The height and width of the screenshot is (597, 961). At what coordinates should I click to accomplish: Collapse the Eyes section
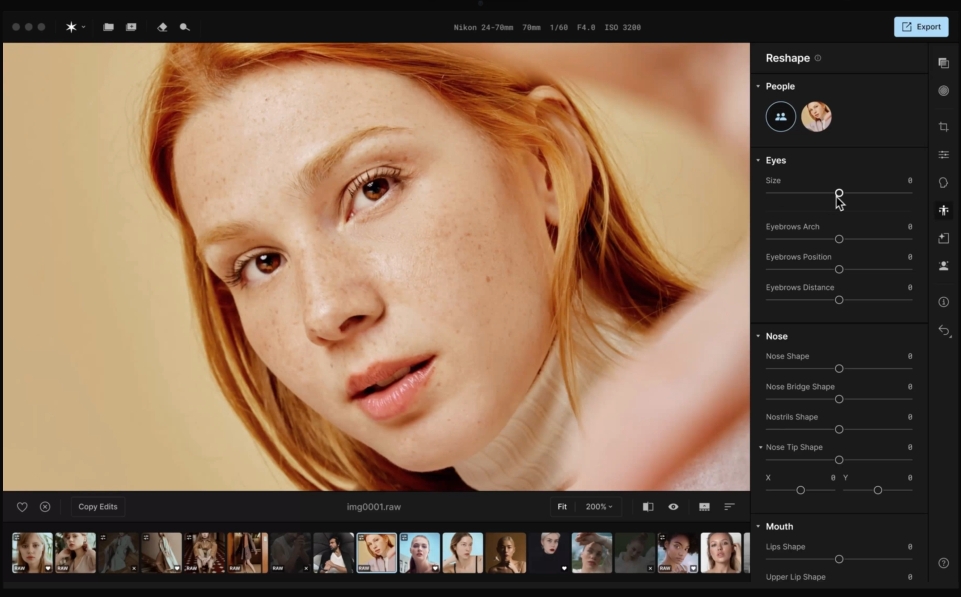(758, 160)
